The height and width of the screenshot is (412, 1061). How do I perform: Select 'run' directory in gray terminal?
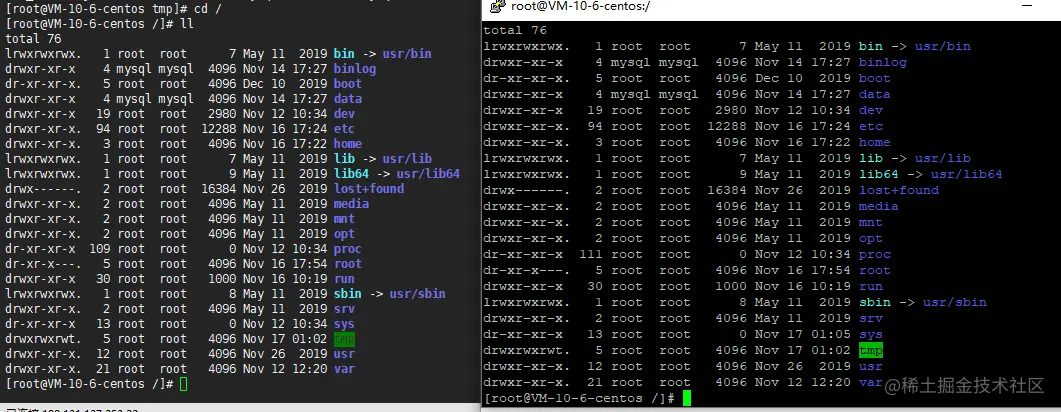[x=344, y=279]
